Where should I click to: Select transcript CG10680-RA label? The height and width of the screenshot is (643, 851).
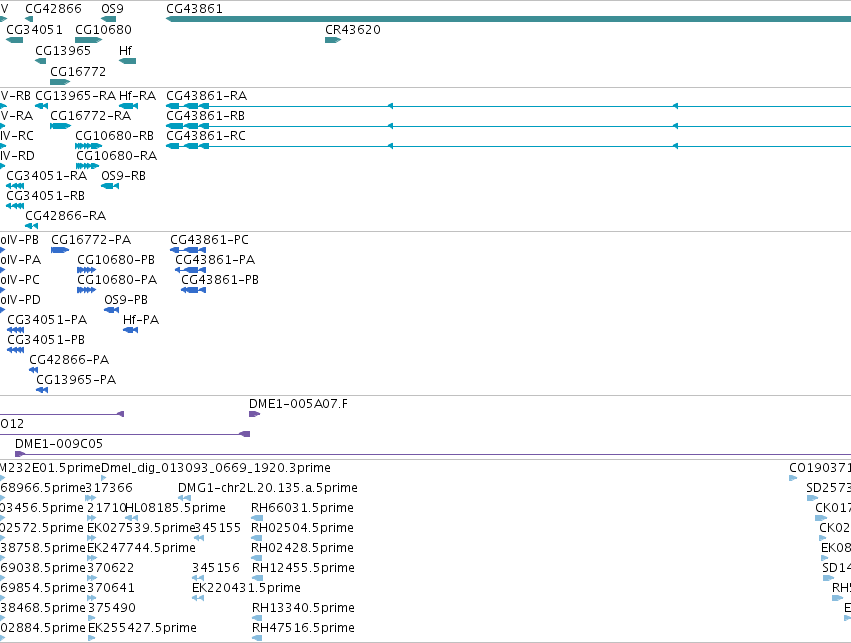pos(117,156)
